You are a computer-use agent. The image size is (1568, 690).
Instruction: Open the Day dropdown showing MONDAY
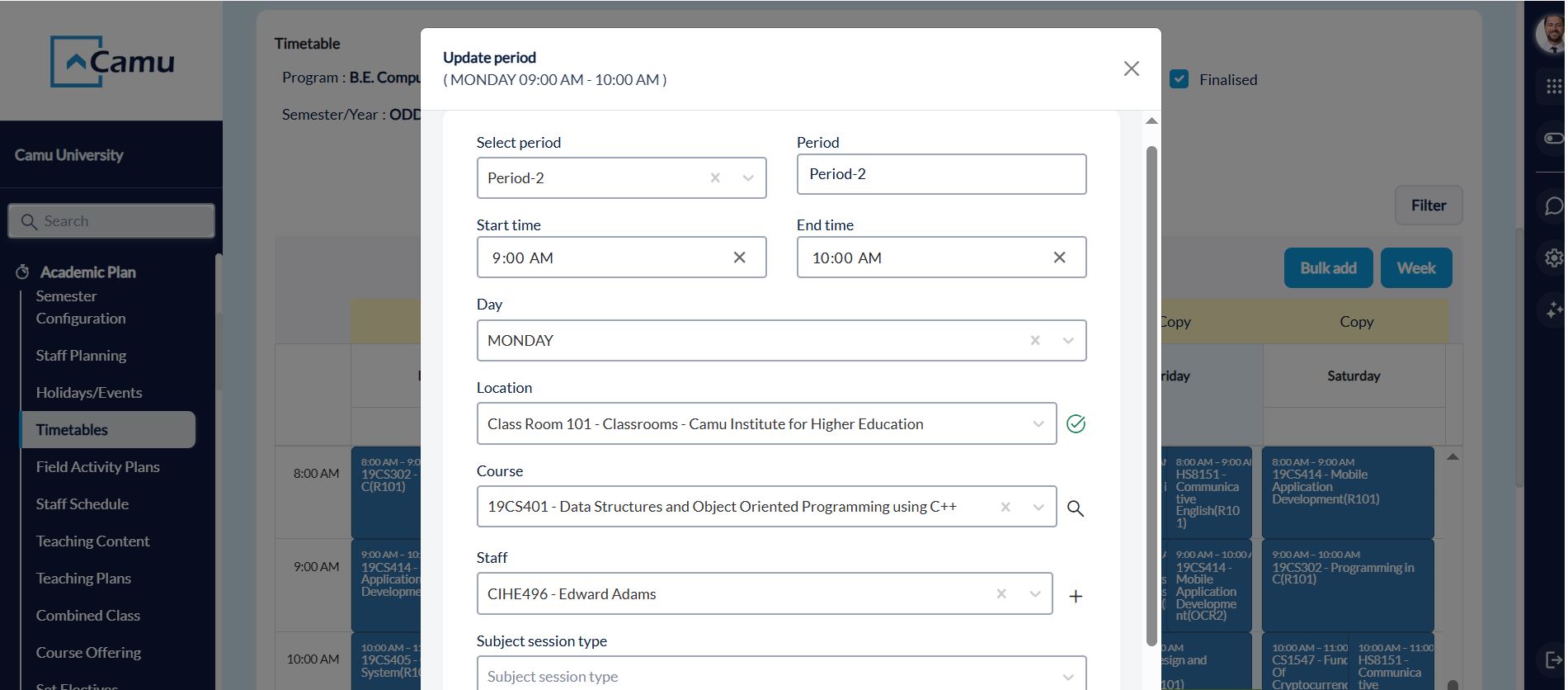pyautogui.click(x=1067, y=341)
